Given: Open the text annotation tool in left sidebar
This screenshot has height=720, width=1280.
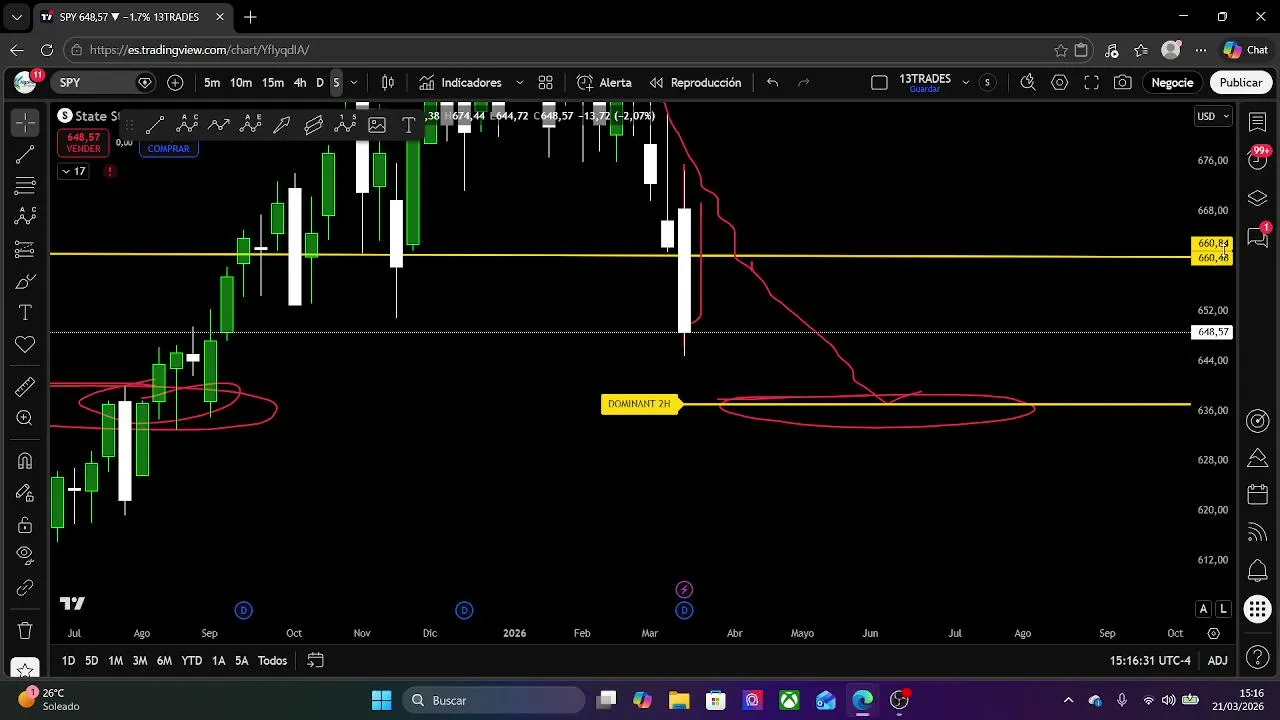Looking at the screenshot, I should click(x=25, y=313).
